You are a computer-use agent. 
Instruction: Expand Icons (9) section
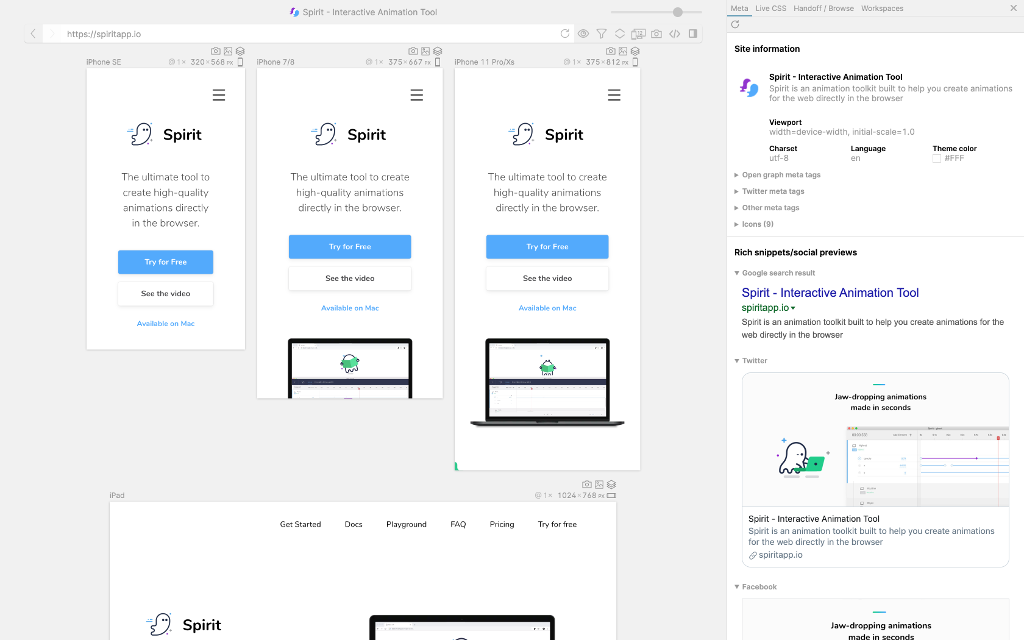pos(754,224)
